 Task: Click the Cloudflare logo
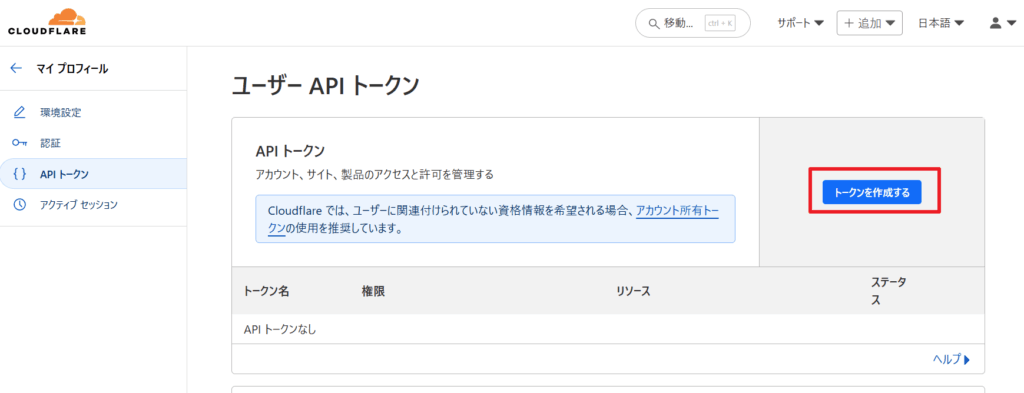click(x=47, y=22)
